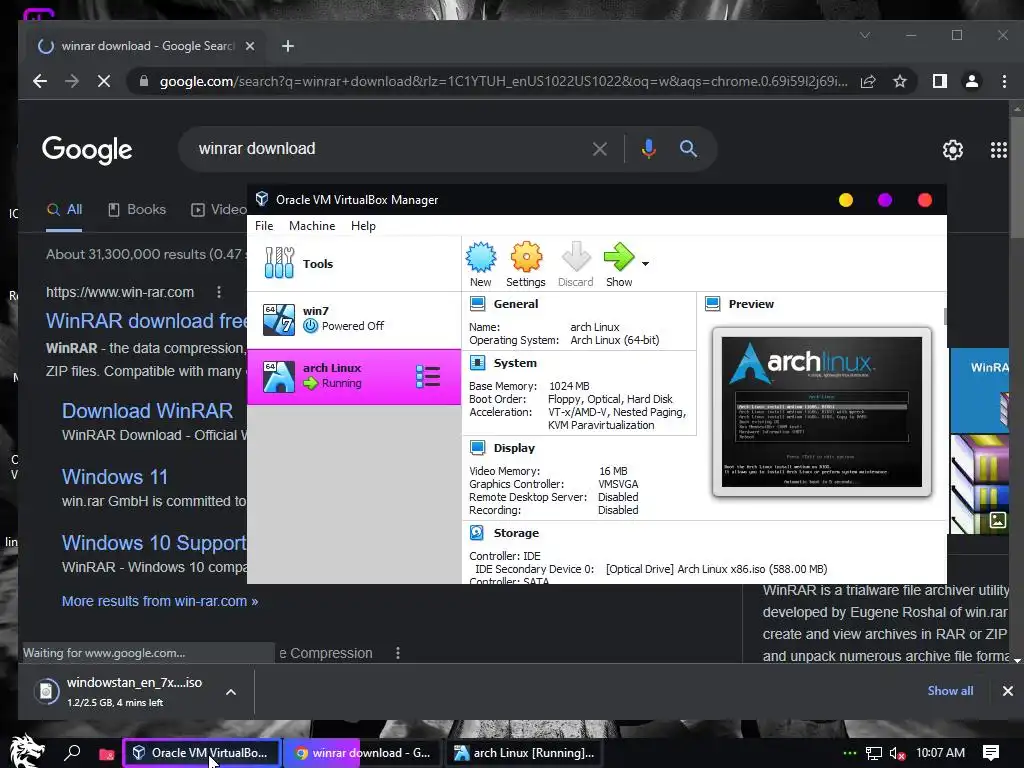Screen dimensions: 1024x768
Task: Click the Google search box text
Action: point(257,149)
